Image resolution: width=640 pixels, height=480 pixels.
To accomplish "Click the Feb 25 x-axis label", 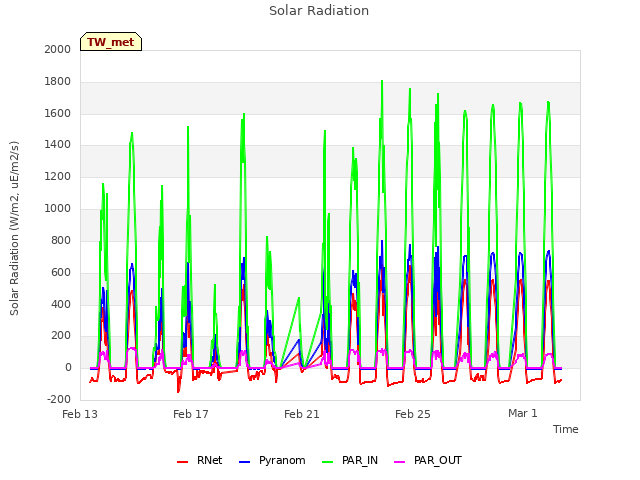I will tap(413, 414).
